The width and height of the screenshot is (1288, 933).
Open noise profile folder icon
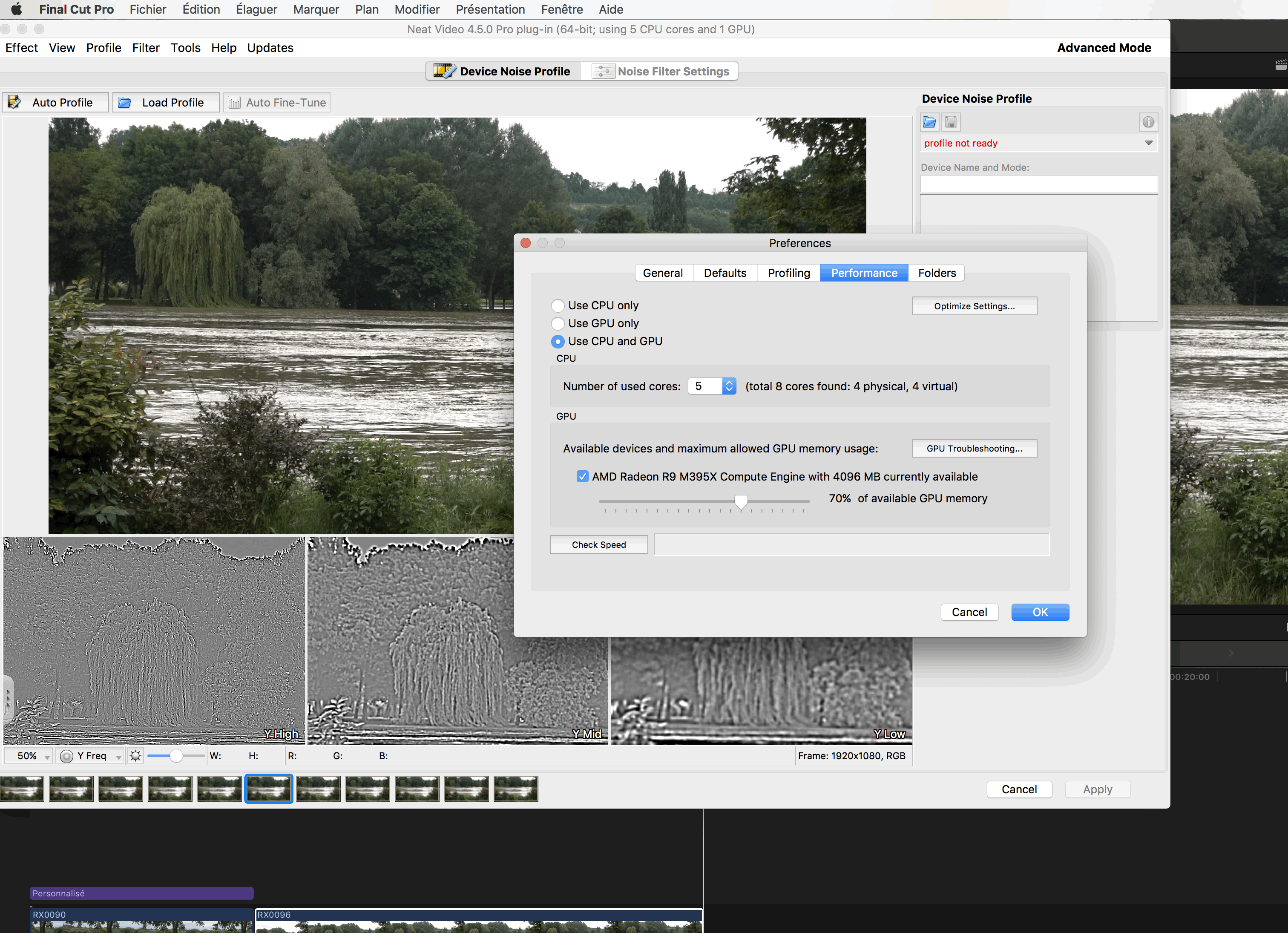tap(930, 121)
